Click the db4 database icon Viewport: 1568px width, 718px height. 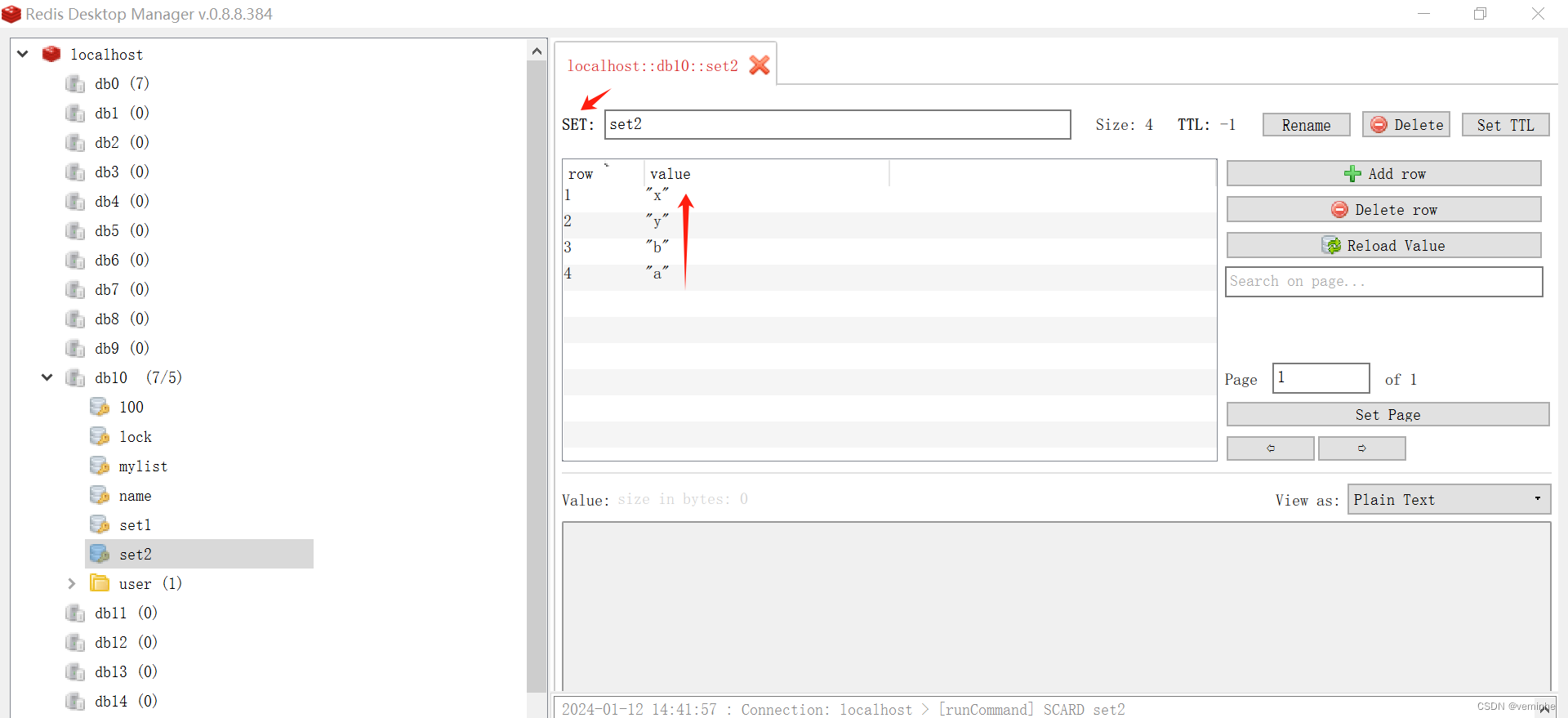click(75, 201)
